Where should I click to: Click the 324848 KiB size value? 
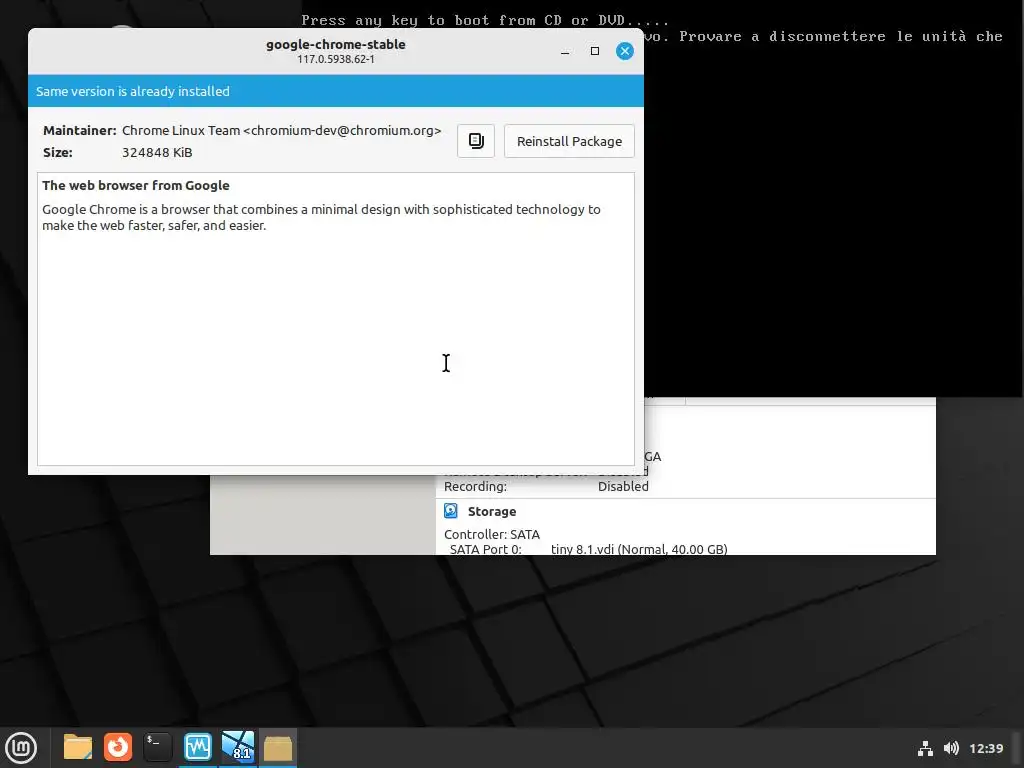click(157, 153)
